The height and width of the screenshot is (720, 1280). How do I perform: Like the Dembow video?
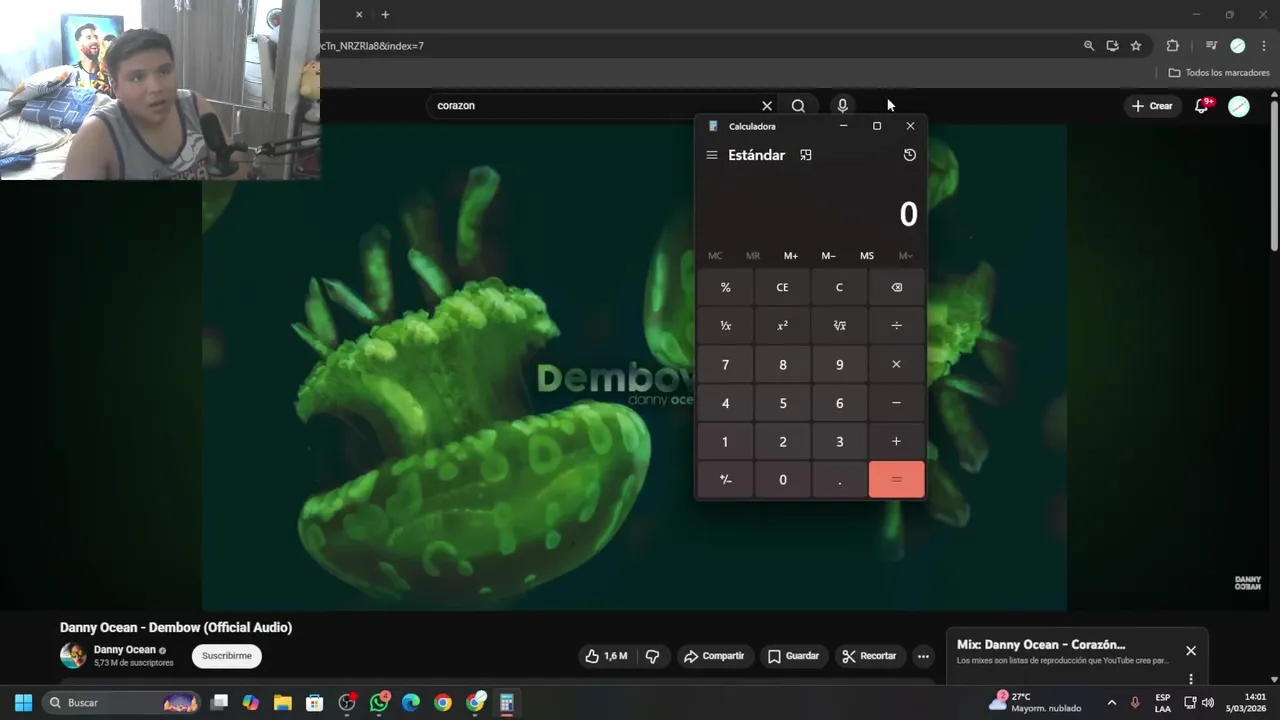point(606,656)
